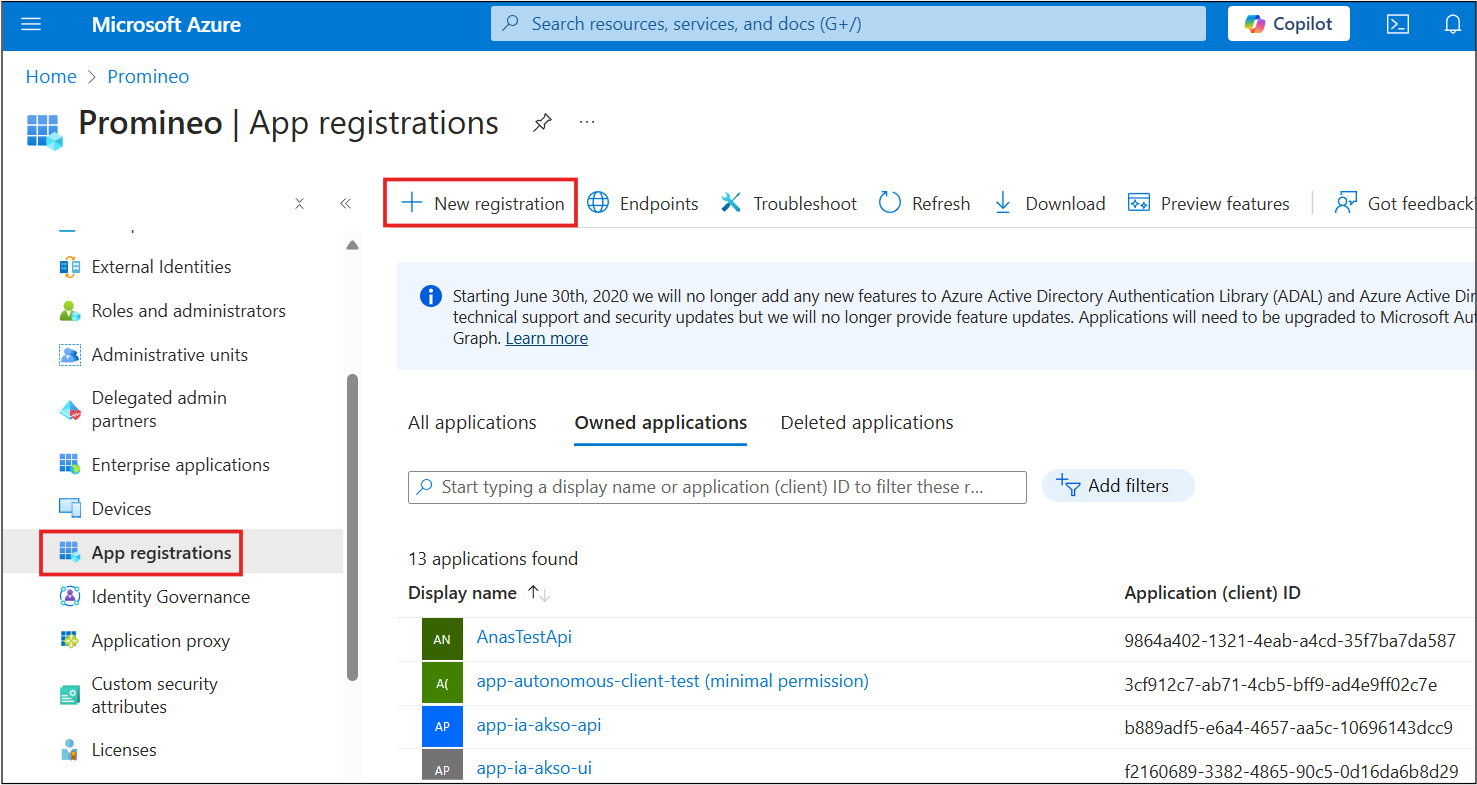The width and height of the screenshot is (1477, 785).
Task: Switch to the Owned applications tab
Action: coord(661,423)
